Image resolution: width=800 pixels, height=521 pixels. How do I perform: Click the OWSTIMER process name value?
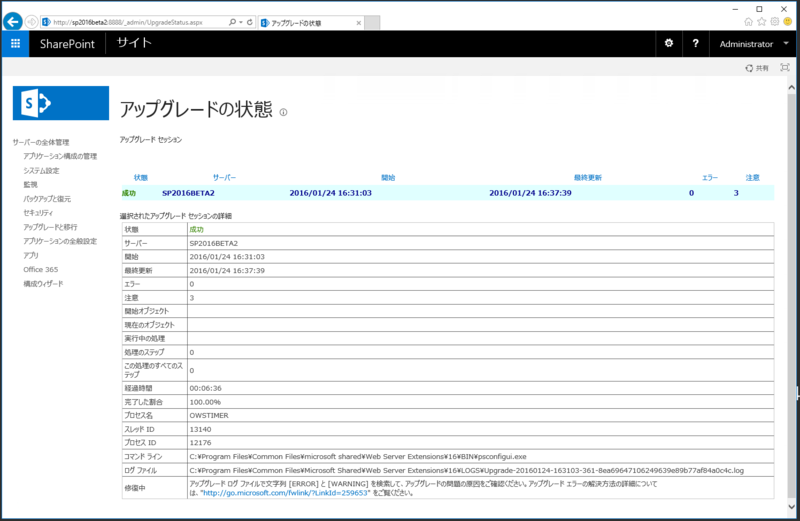(x=209, y=415)
